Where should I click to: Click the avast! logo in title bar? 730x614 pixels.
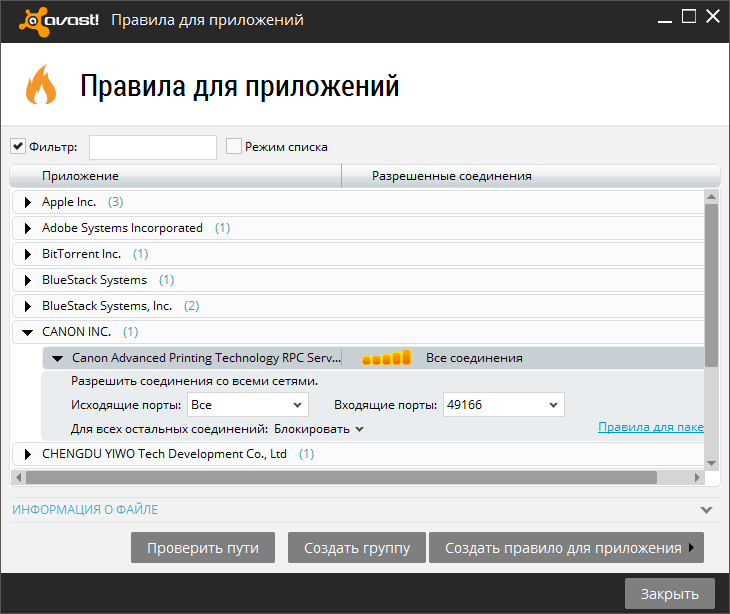[59, 20]
